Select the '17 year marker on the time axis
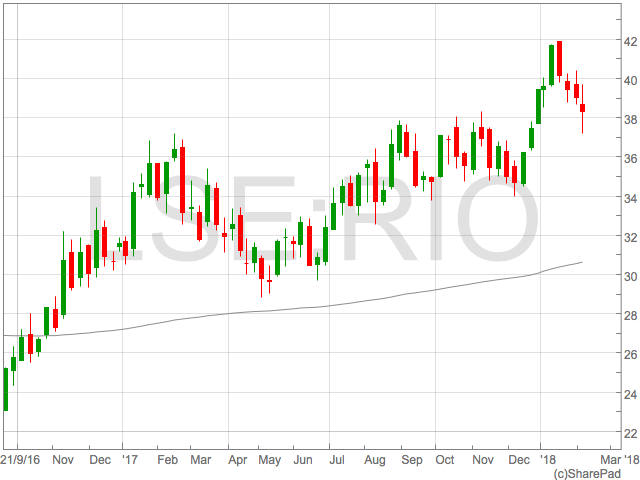Image resolution: width=640 pixels, height=480 pixels. [x=129, y=460]
